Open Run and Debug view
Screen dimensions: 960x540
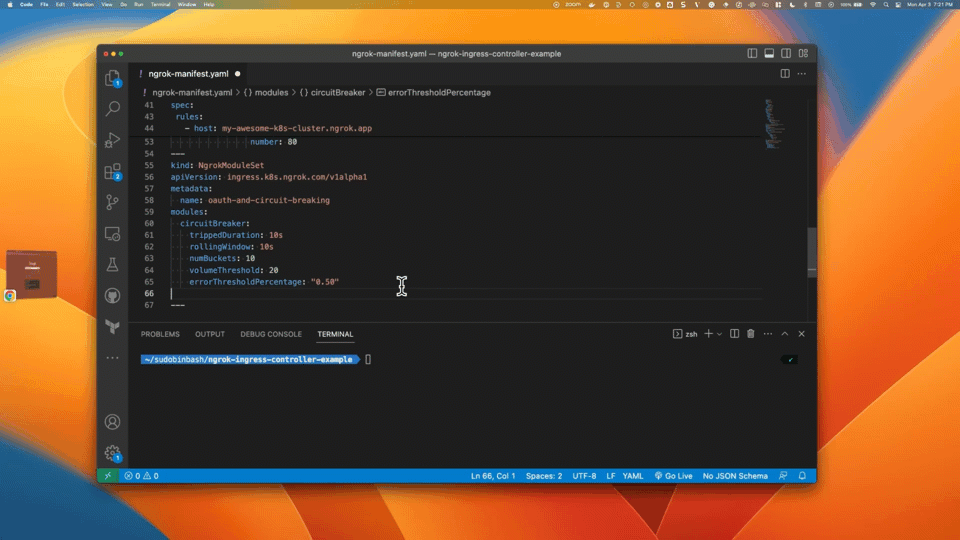coord(112,140)
